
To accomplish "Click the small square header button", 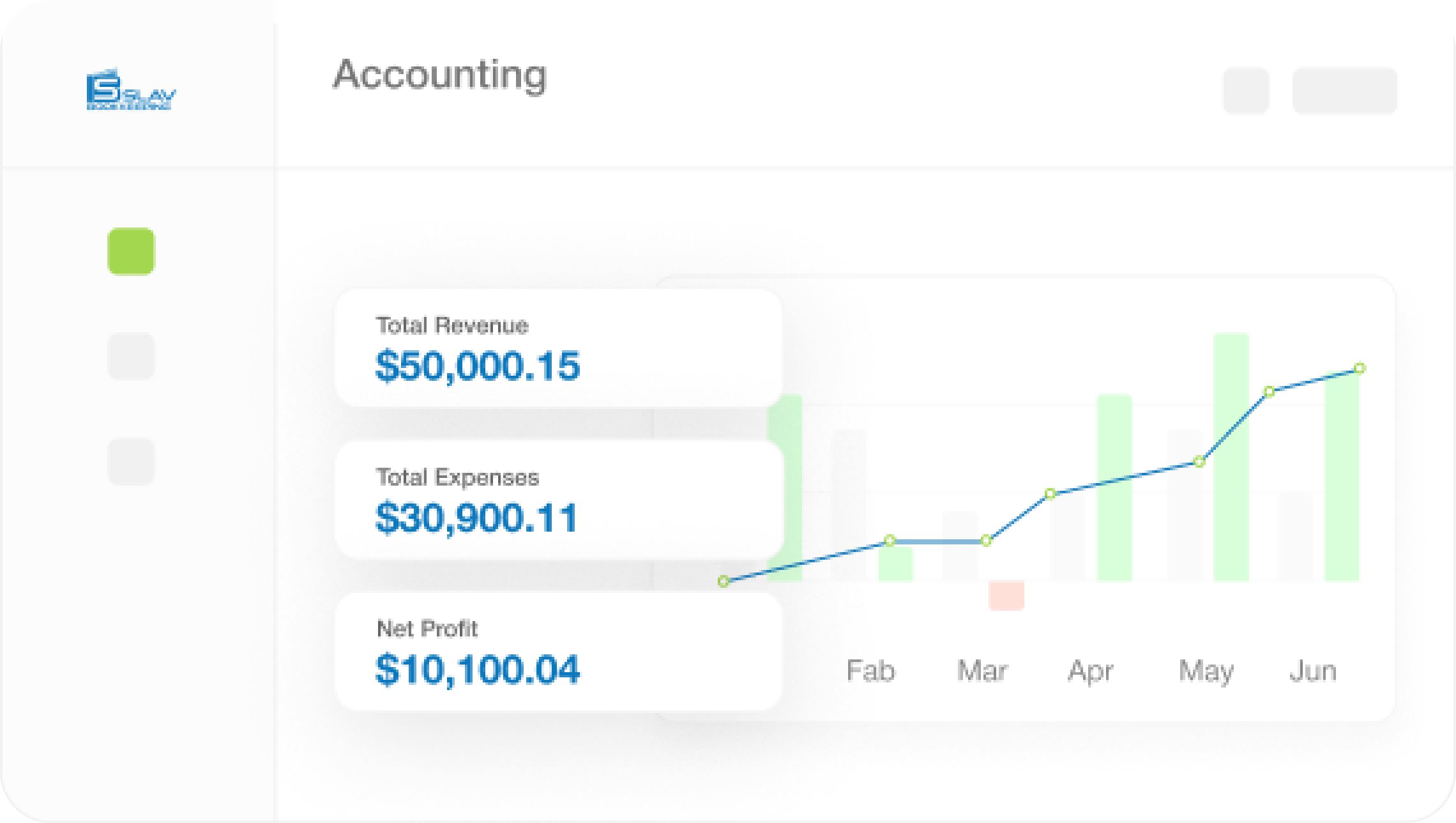I will click(x=1245, y=91).
